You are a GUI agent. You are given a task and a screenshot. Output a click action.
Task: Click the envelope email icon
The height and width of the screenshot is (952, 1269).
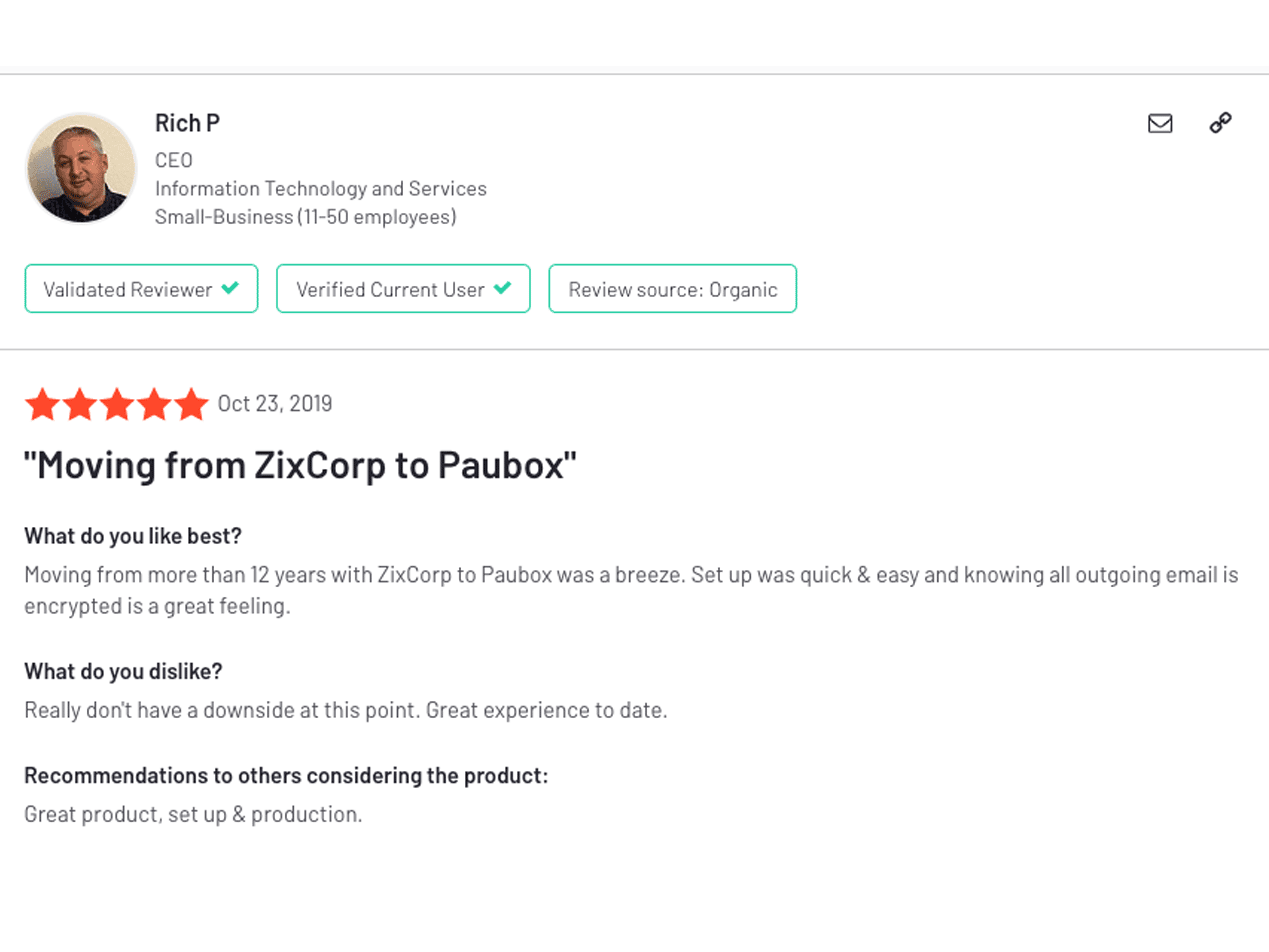tap(1160, 123)
